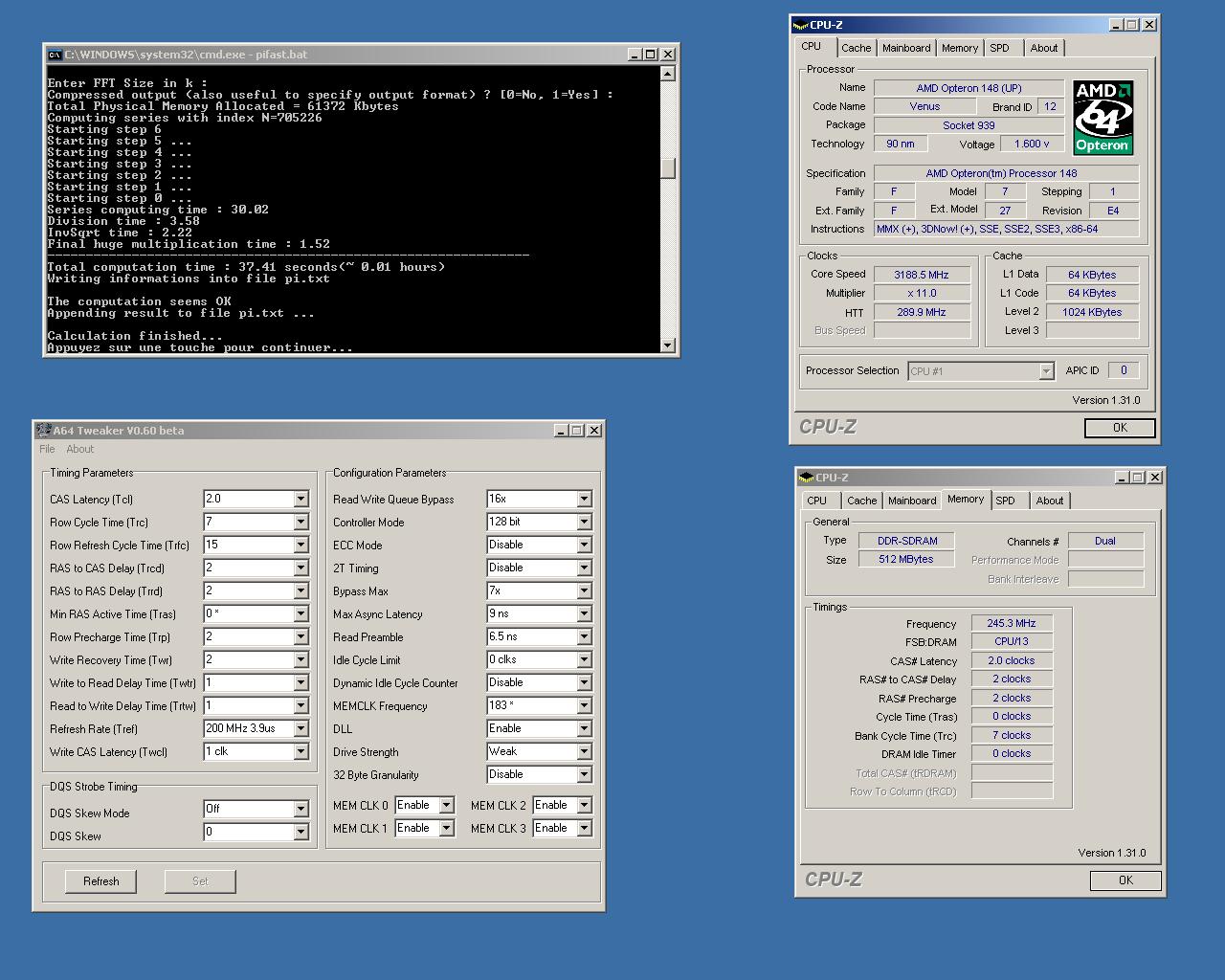Click the cmd window scroll up arrow
This screenshot has height=980, width=1225.
(668, 74)
